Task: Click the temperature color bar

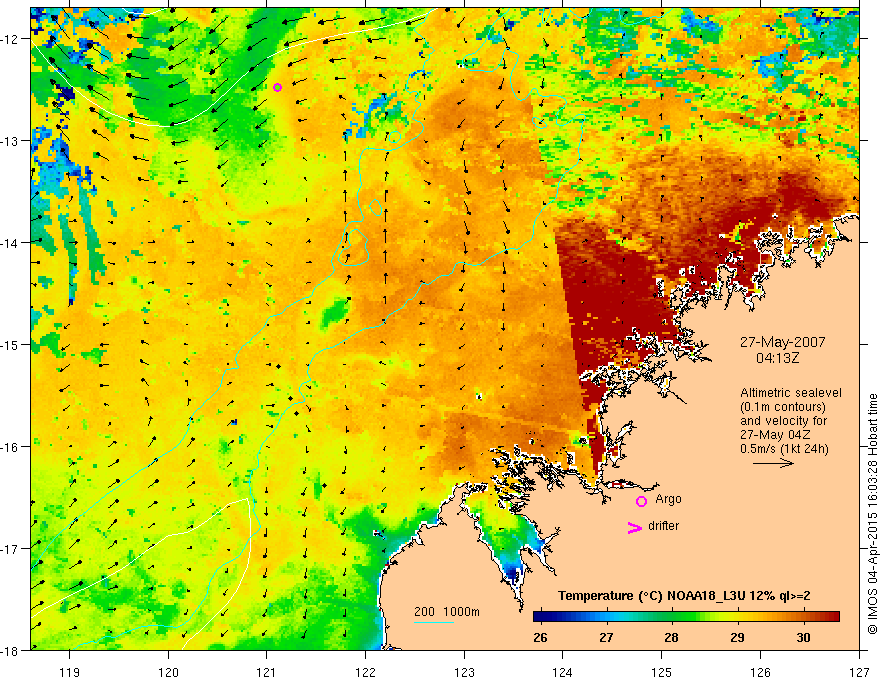Action: point(686,616)
